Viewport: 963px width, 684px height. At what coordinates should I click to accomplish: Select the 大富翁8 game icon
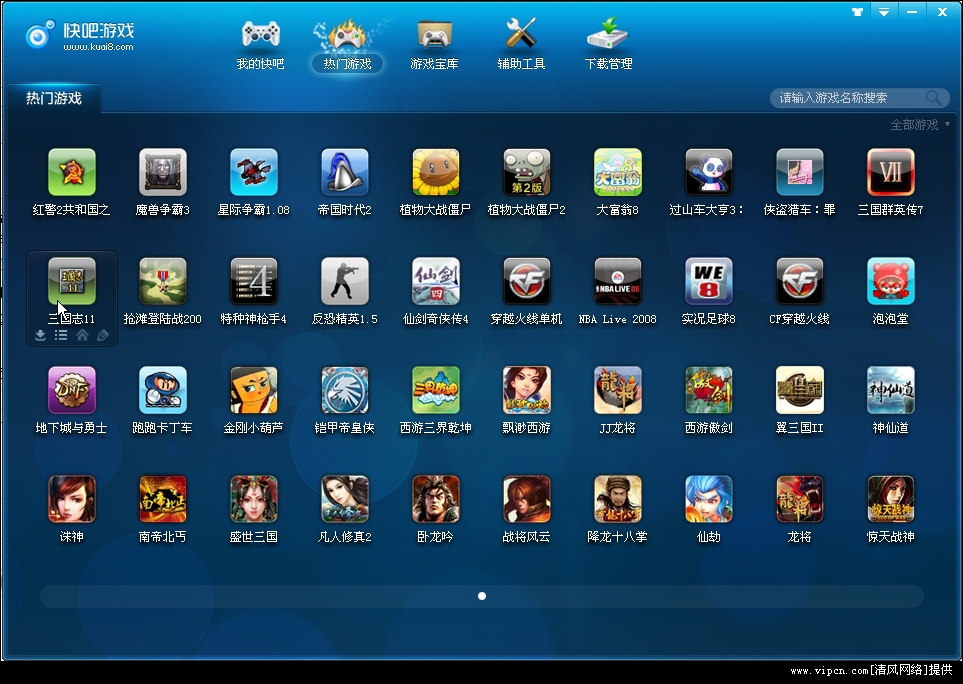tap(617, 172)
